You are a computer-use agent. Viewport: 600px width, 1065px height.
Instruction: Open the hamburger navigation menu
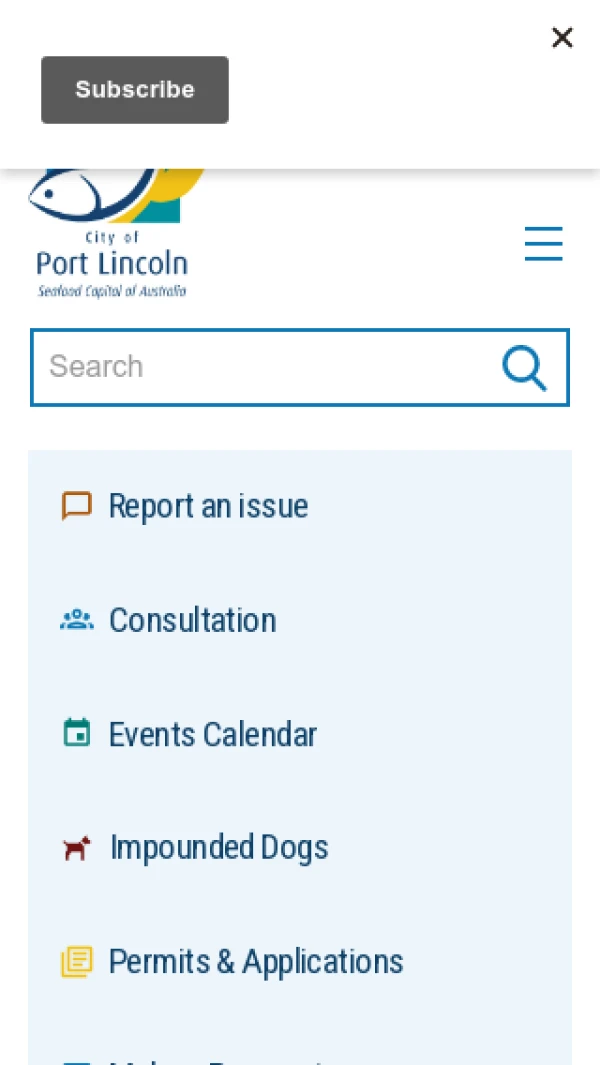click(543, 244)
